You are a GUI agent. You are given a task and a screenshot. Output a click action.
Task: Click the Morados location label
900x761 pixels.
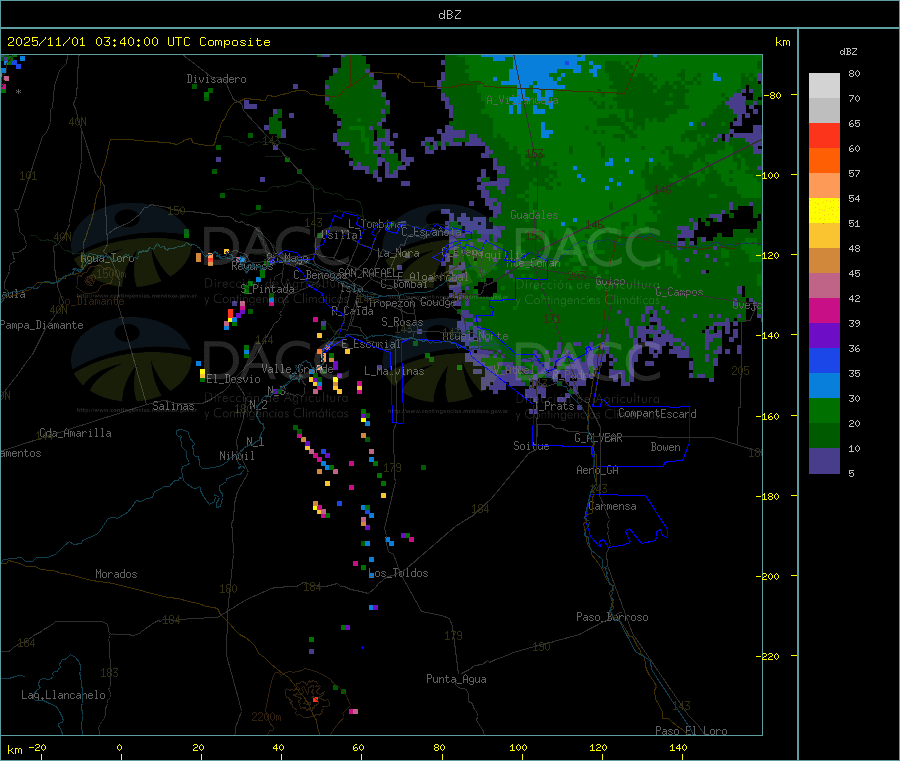coord(116,574)
